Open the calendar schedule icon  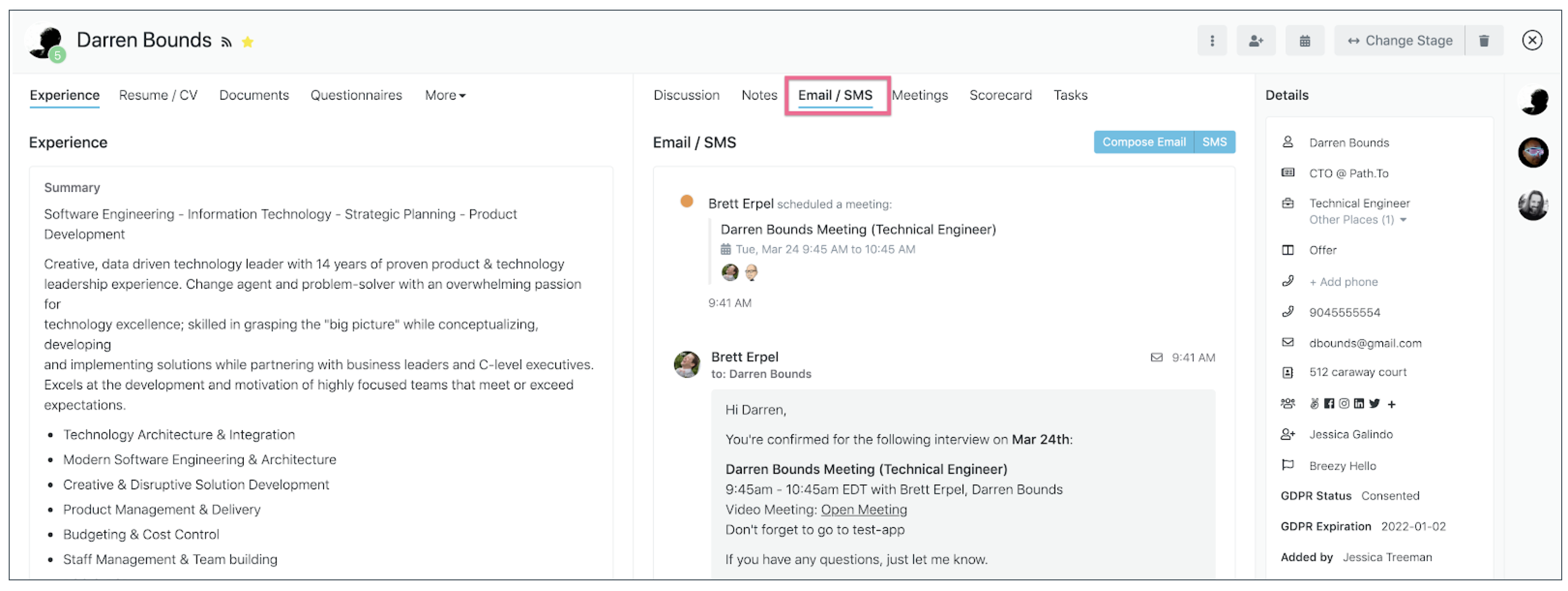[1304, 41]
